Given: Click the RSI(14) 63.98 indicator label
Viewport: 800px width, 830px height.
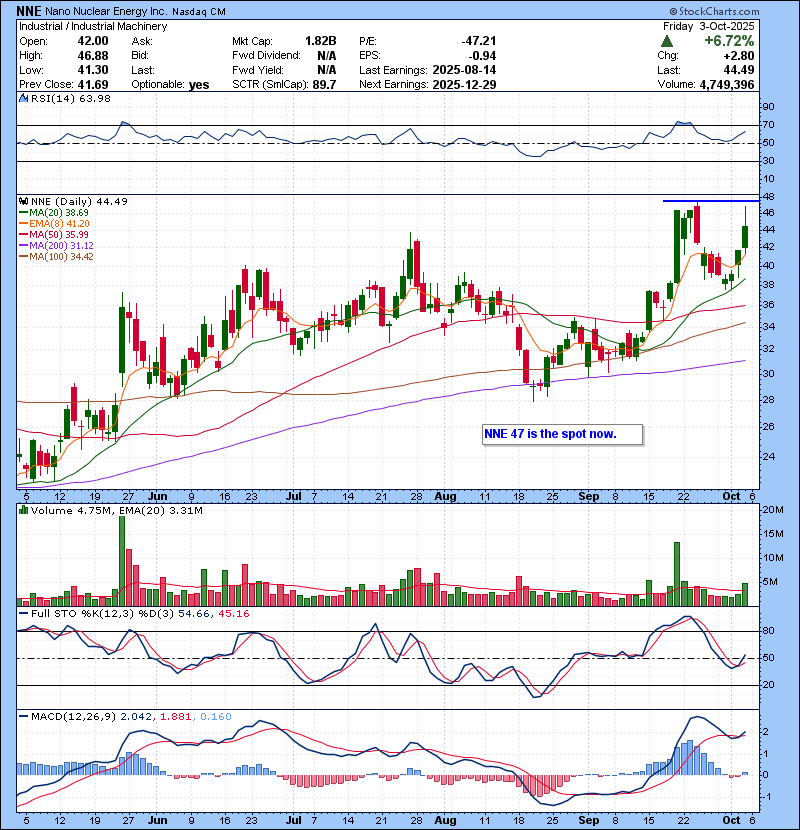Looking at the screenshot, I should click(70, 98).
